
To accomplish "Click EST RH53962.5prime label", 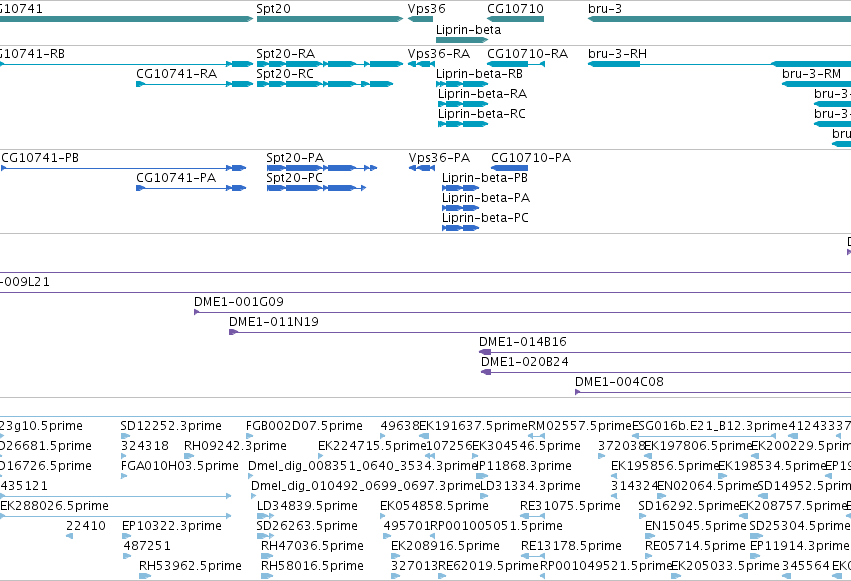I will point(190,566).
